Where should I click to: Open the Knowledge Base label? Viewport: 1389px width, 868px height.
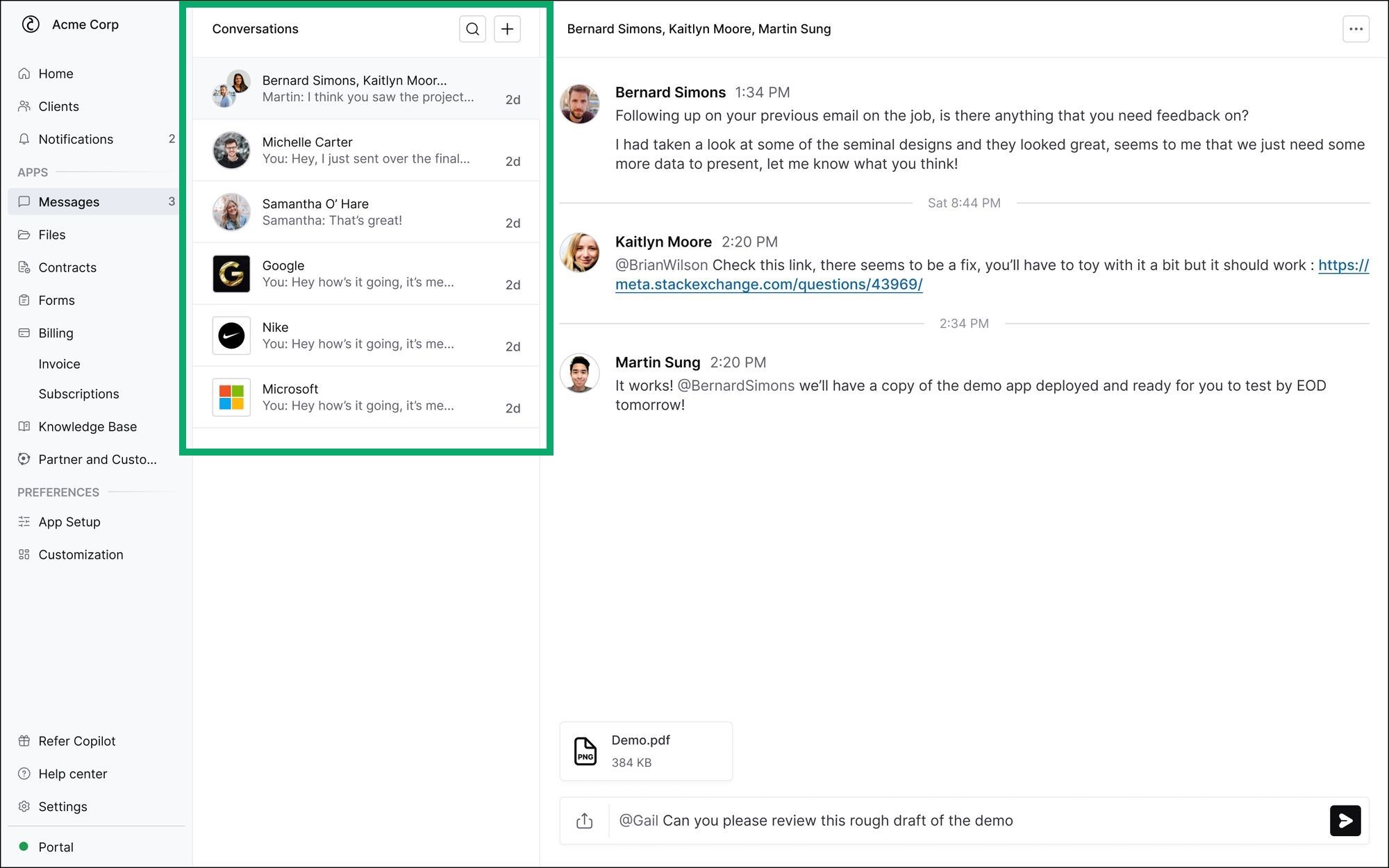pyautogui.click(x=88, y=426)
